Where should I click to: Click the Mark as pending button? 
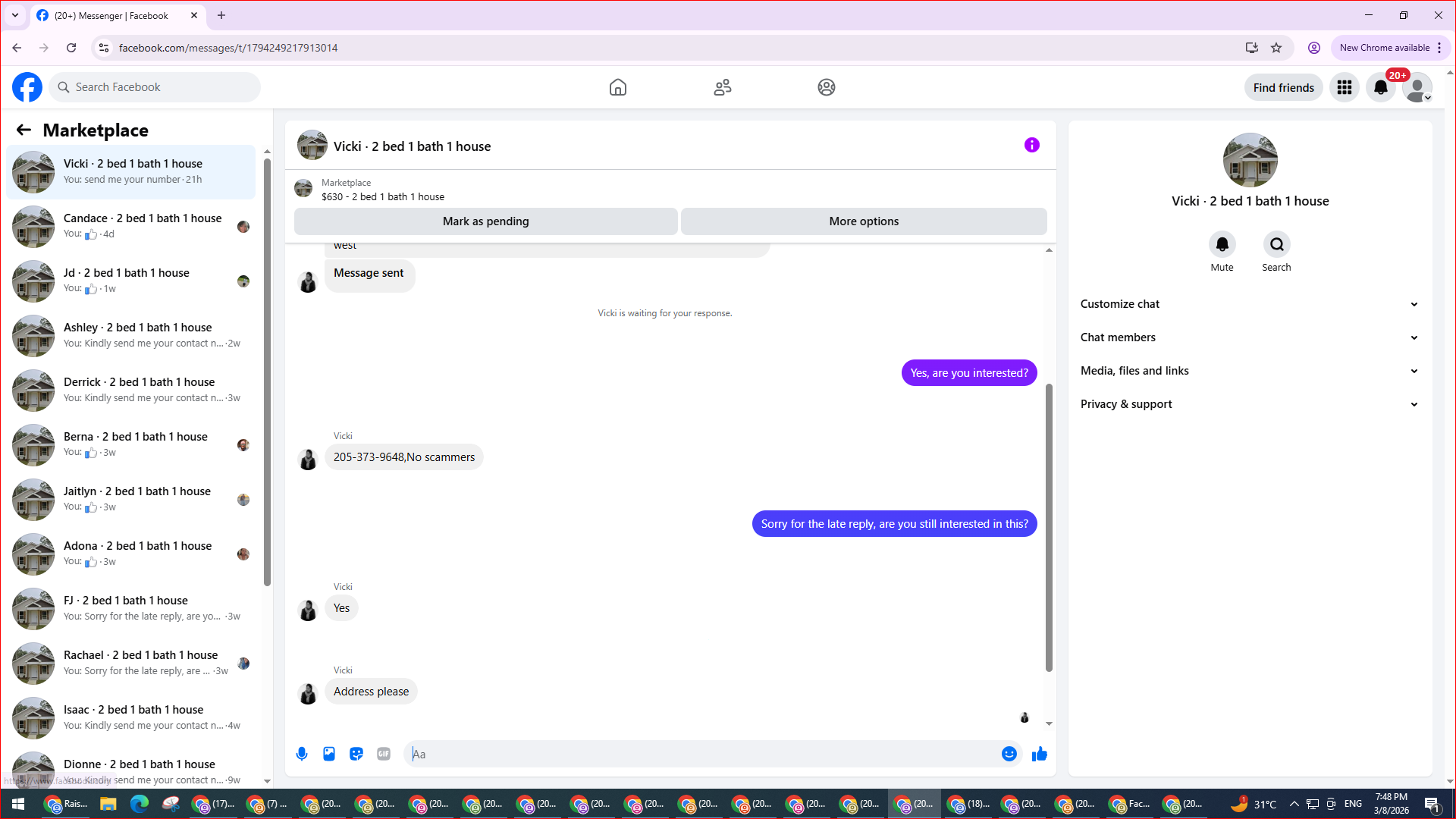(485, 221)
